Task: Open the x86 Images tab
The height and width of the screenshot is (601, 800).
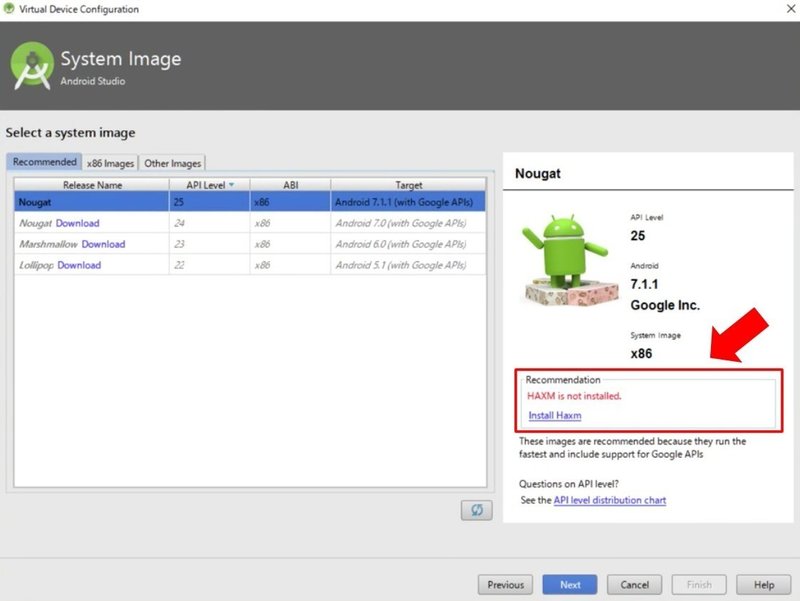Action: pyautogui.click(x=110, y=163)
